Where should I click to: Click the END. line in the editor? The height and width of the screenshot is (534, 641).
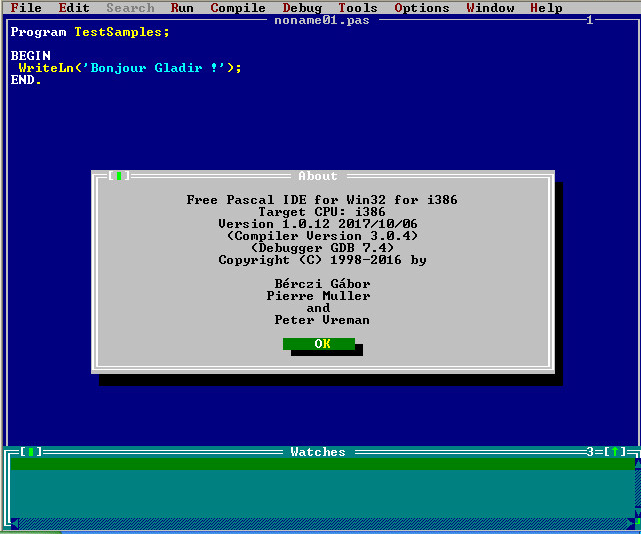coord(26,80)
